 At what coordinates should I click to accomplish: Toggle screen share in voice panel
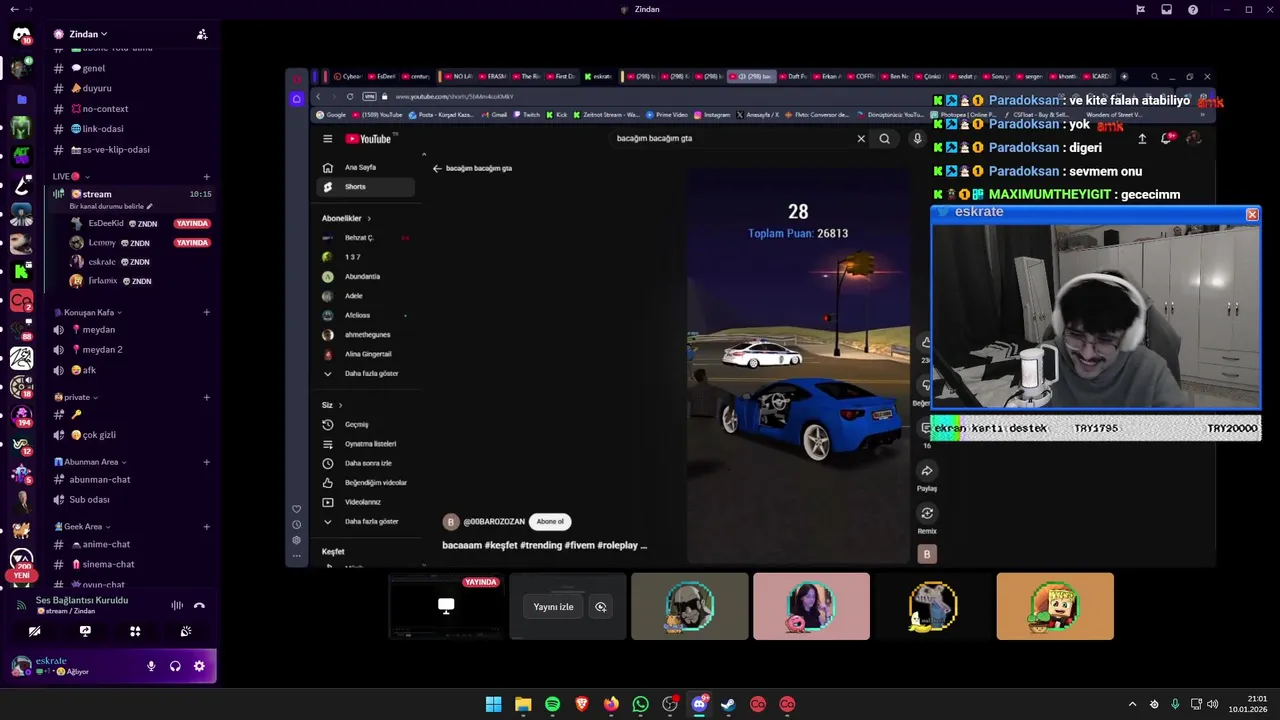(x=85, y=631)
